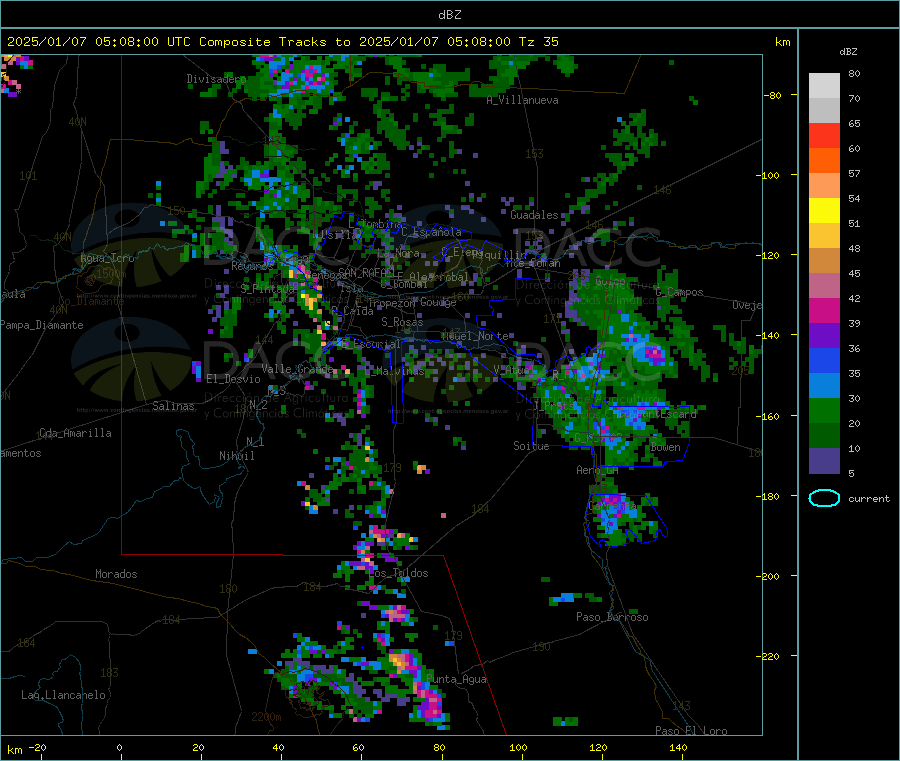Click the '100' km tick on bottom axis
The height and width of the screenshot is (761, 900).
pos(518,747)
